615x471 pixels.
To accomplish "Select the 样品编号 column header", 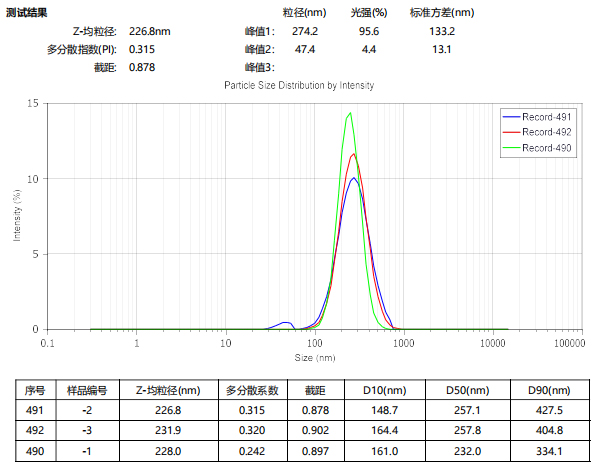I will coord(87,391).
